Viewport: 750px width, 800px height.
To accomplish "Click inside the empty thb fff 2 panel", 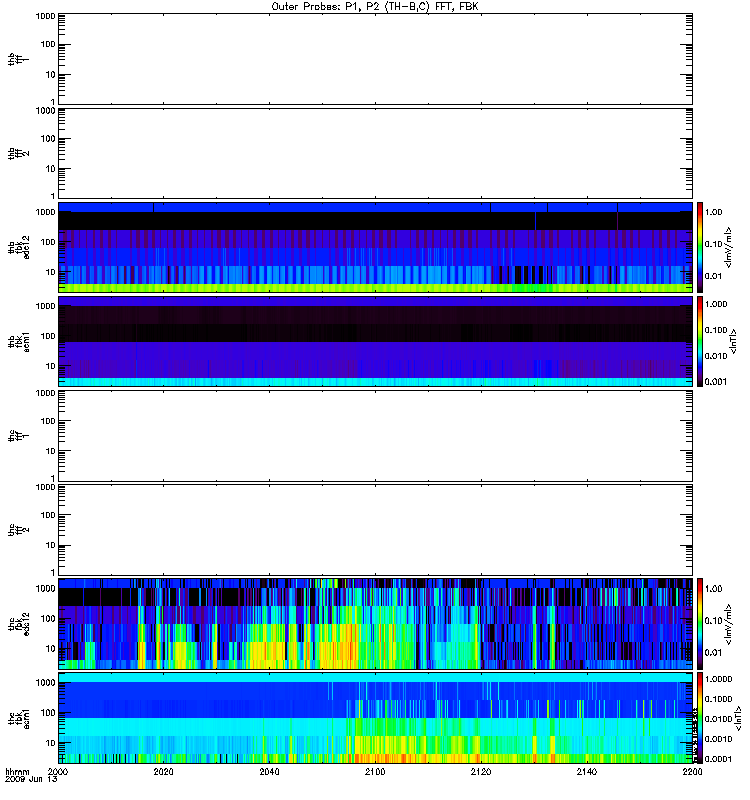I will point(376,153).
